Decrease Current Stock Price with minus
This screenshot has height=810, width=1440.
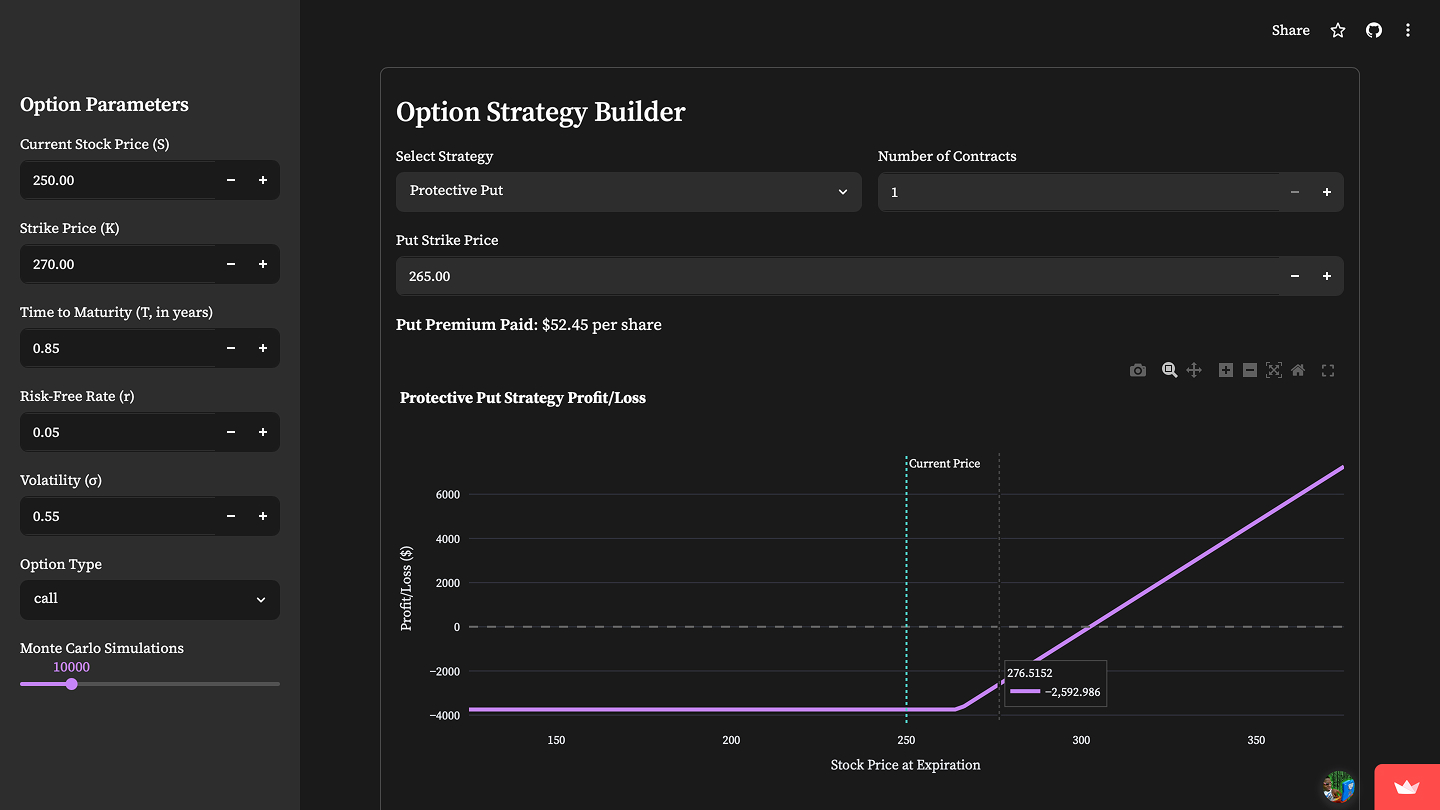point(231,180)
